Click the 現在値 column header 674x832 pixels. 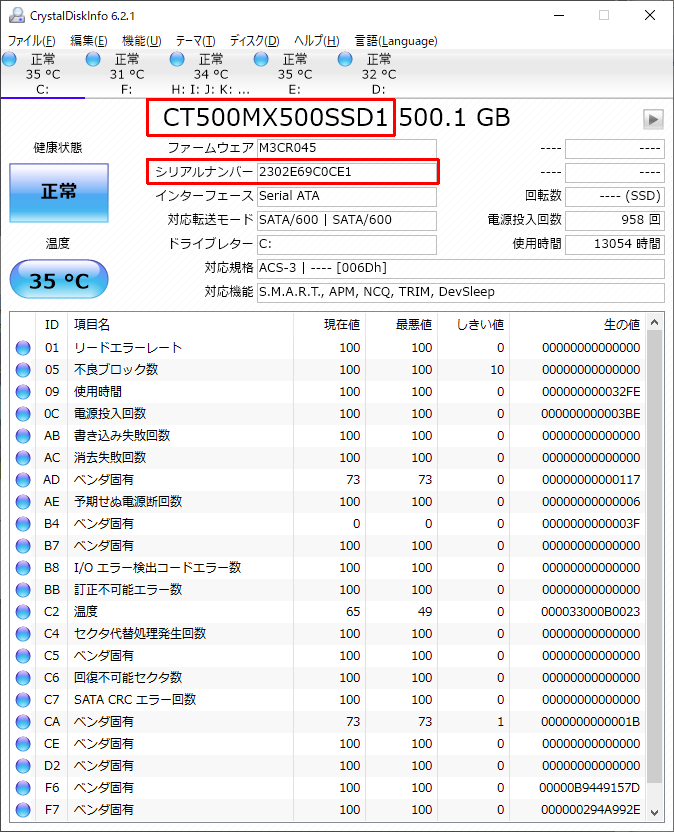[x=329, y=325]
